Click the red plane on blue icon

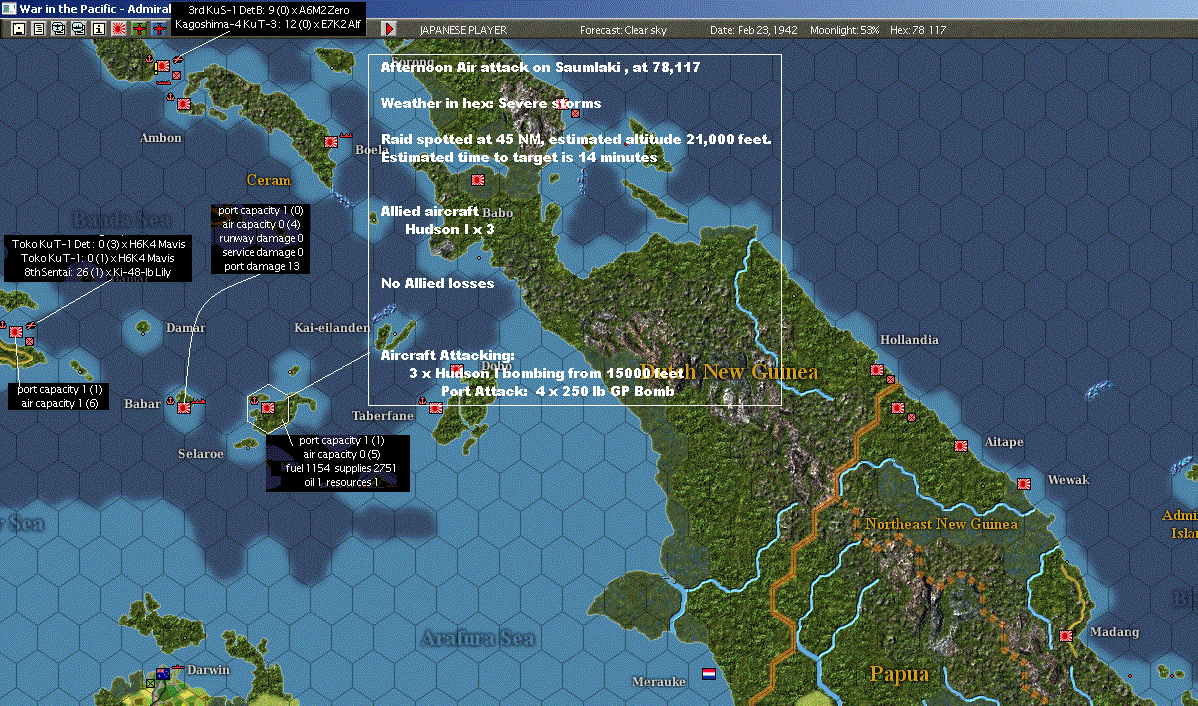pos(159,29)
